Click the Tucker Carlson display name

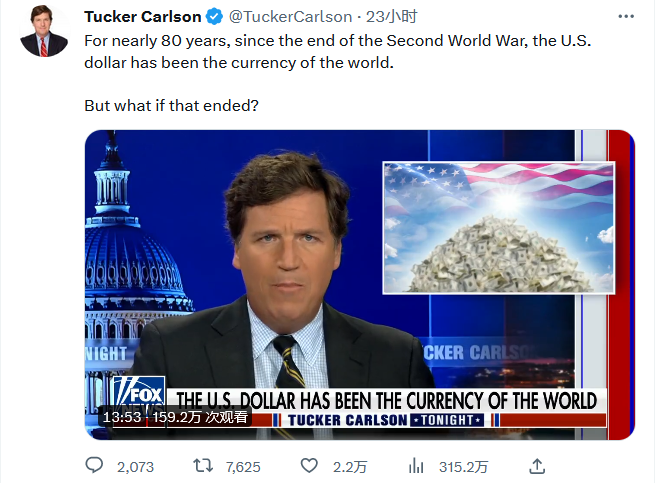tap(142, 17)
